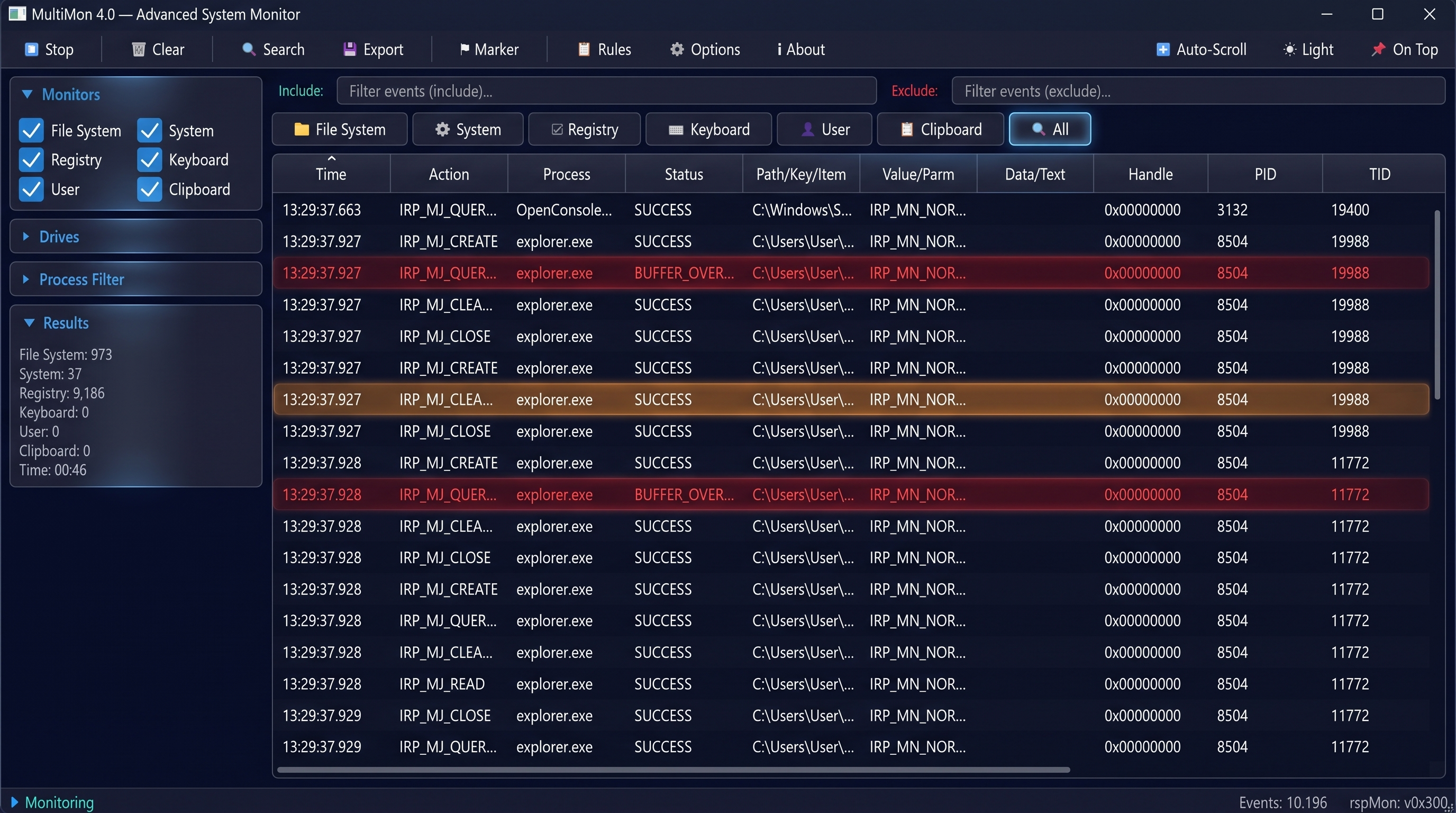Click the Status column header

pyautogui.click(x=684, y=174)
